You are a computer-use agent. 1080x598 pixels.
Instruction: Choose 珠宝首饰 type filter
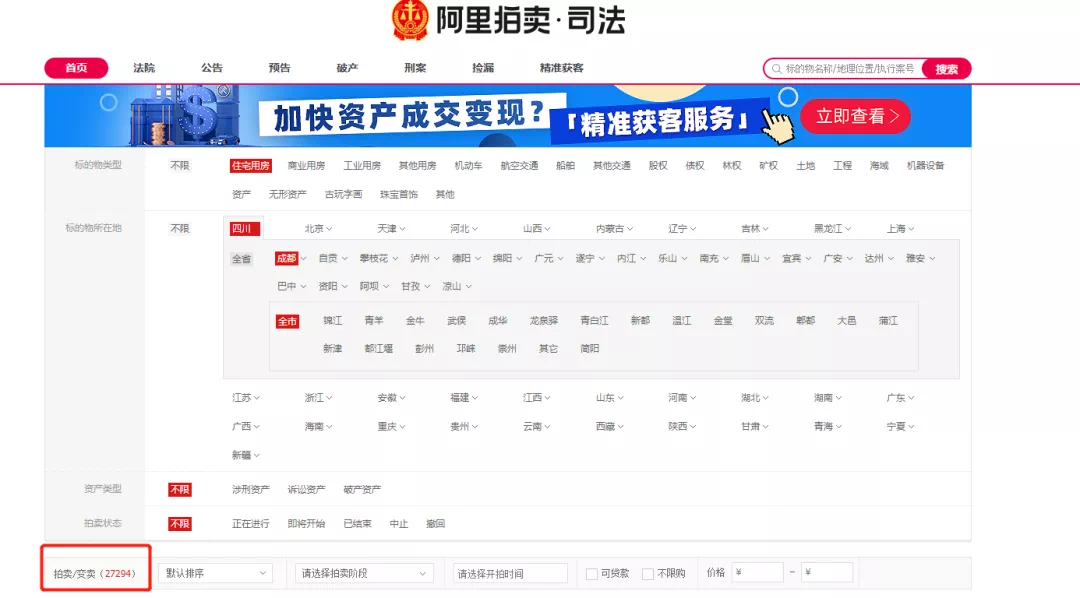pyautogui.click(x=399, y=195)
